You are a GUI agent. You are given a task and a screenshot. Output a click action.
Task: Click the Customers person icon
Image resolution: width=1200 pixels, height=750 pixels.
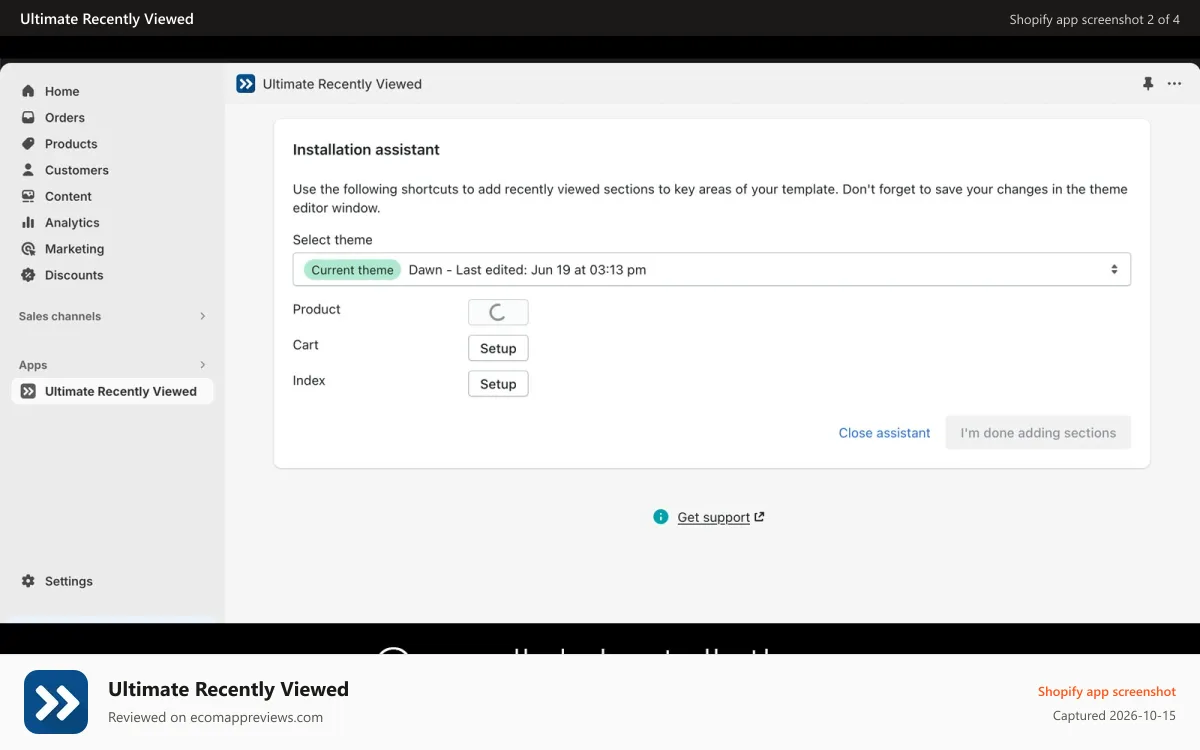coord(28,170)
